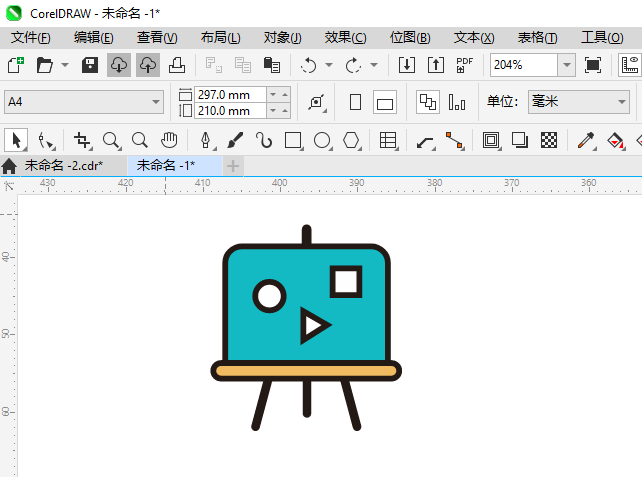Select the Table tool
Viewport: 642px width, 477px height.
388,140
